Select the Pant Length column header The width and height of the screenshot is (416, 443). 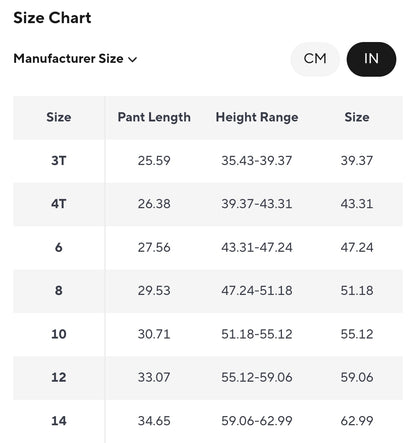coord(154,117)
